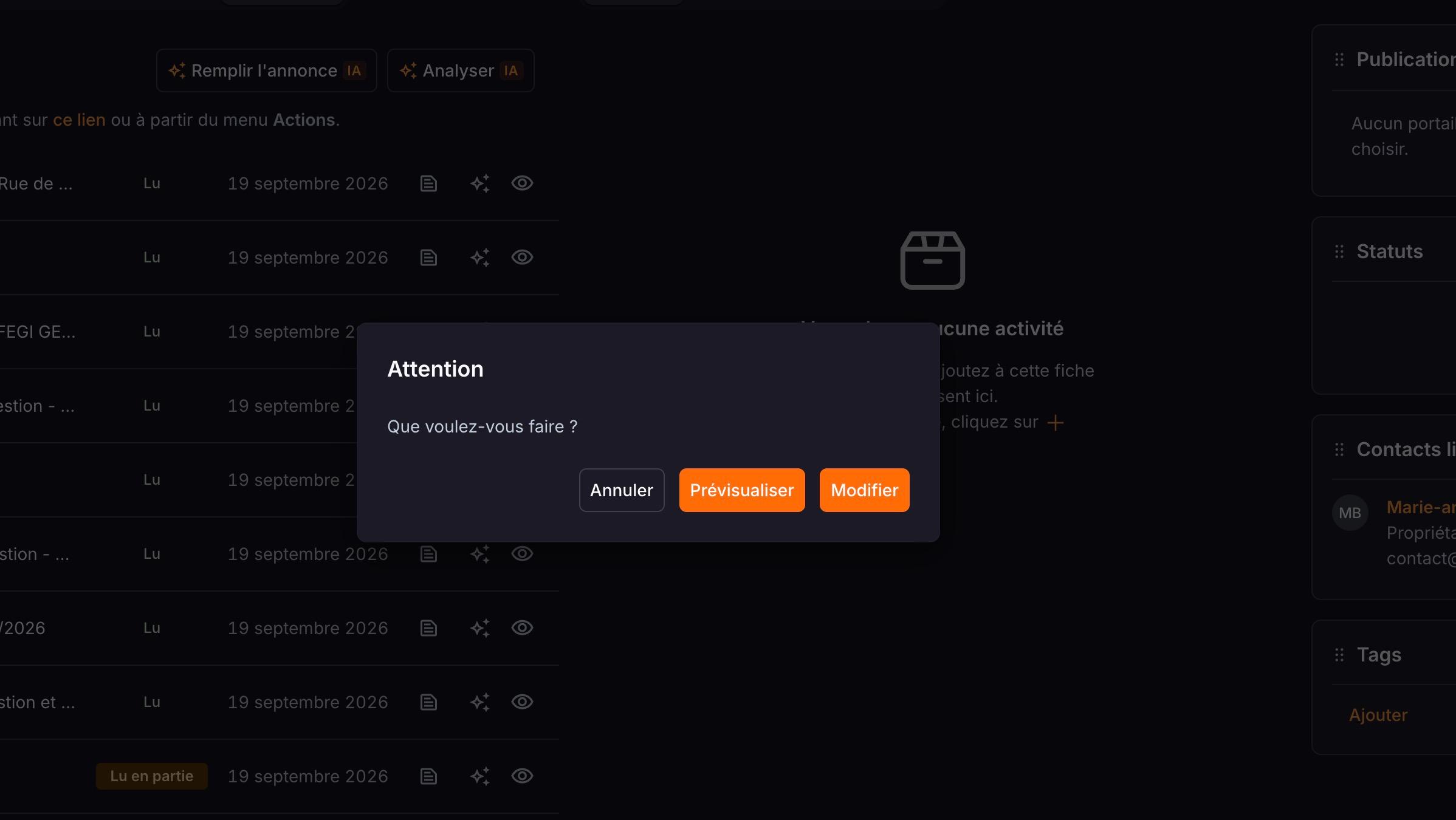Click the AI sparkle icon in 'Lu en partie' row
Image resolution: width=1456 pixels, height=820 pixels.
(x=480, y=776)
